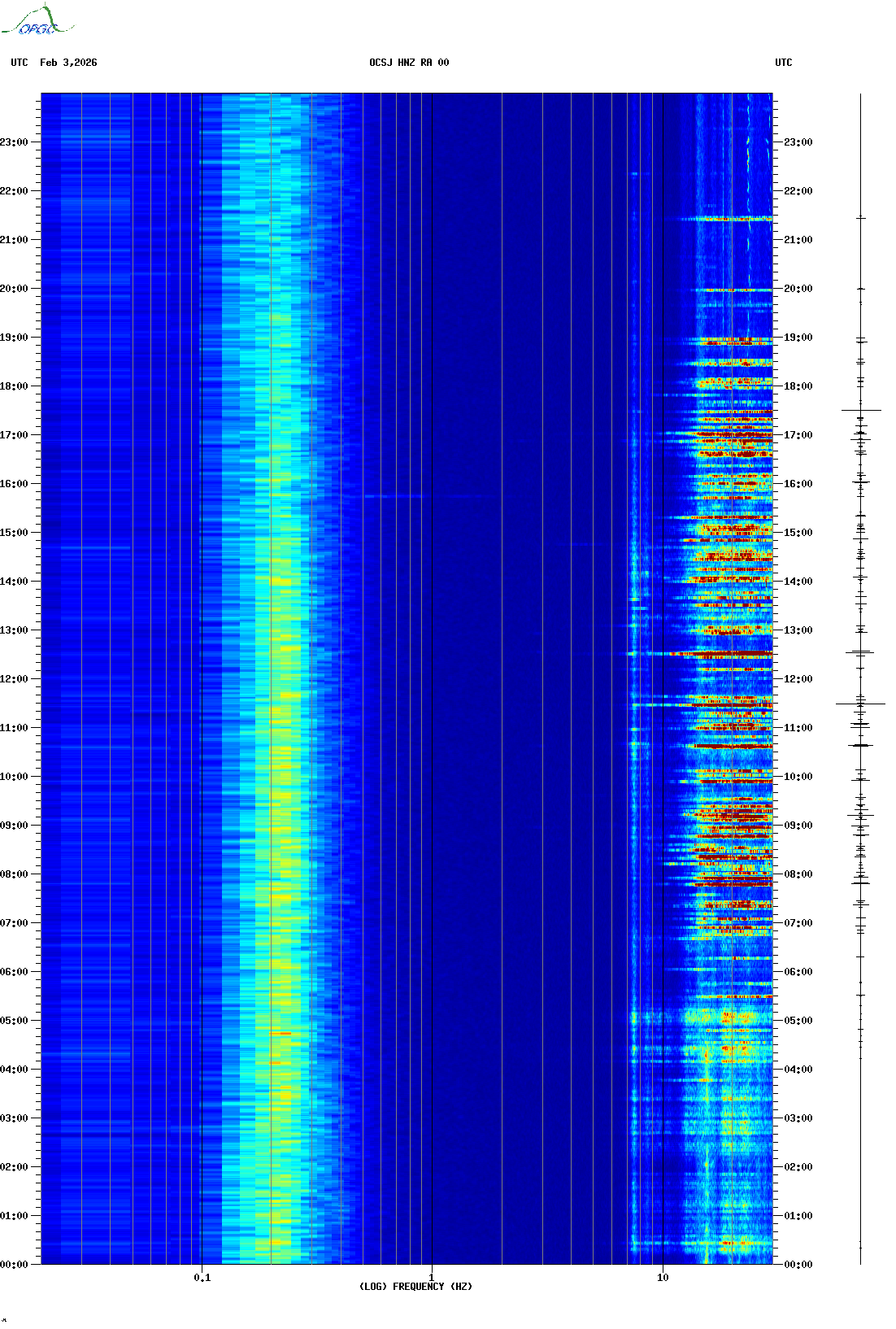Select the 06:00 label on left axis
This screenshot has height=1329, width=896.
point(15,972)
